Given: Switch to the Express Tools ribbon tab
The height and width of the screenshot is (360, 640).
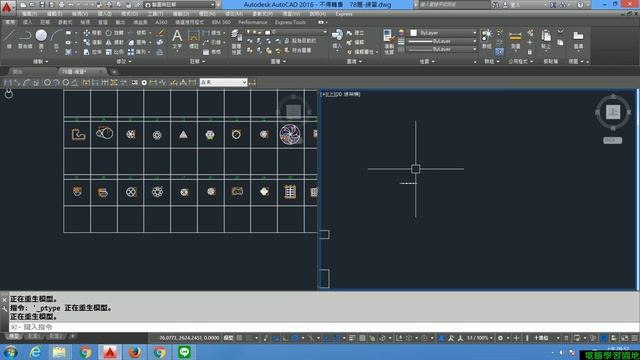Looking at the screenshot, I should tap(290, 22).
